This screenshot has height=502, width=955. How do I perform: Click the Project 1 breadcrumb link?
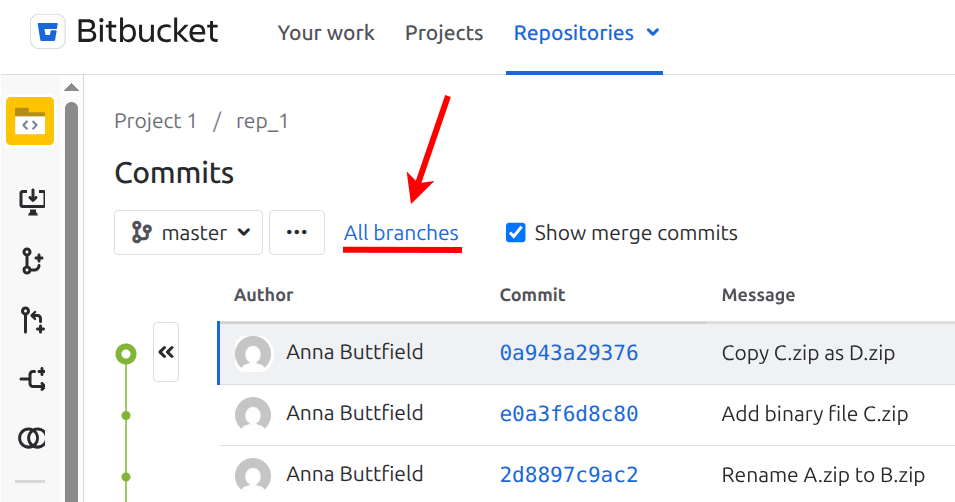156,122
